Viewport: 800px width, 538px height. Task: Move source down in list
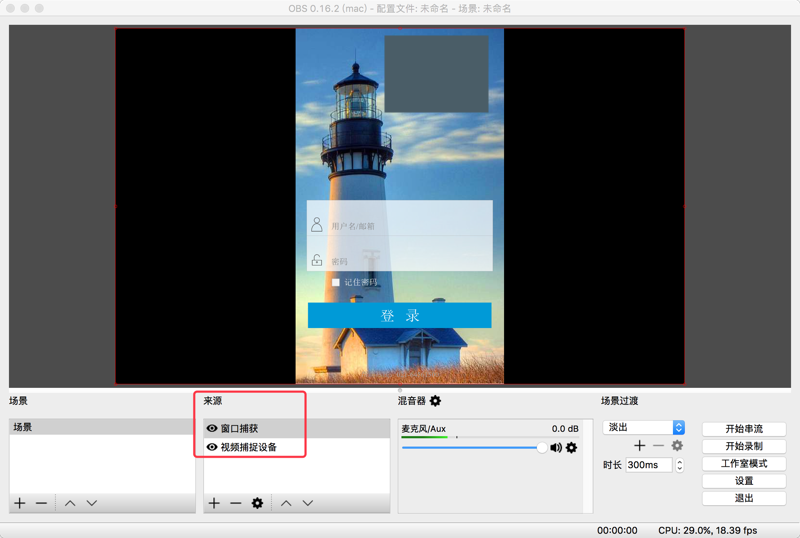point(308,503)
